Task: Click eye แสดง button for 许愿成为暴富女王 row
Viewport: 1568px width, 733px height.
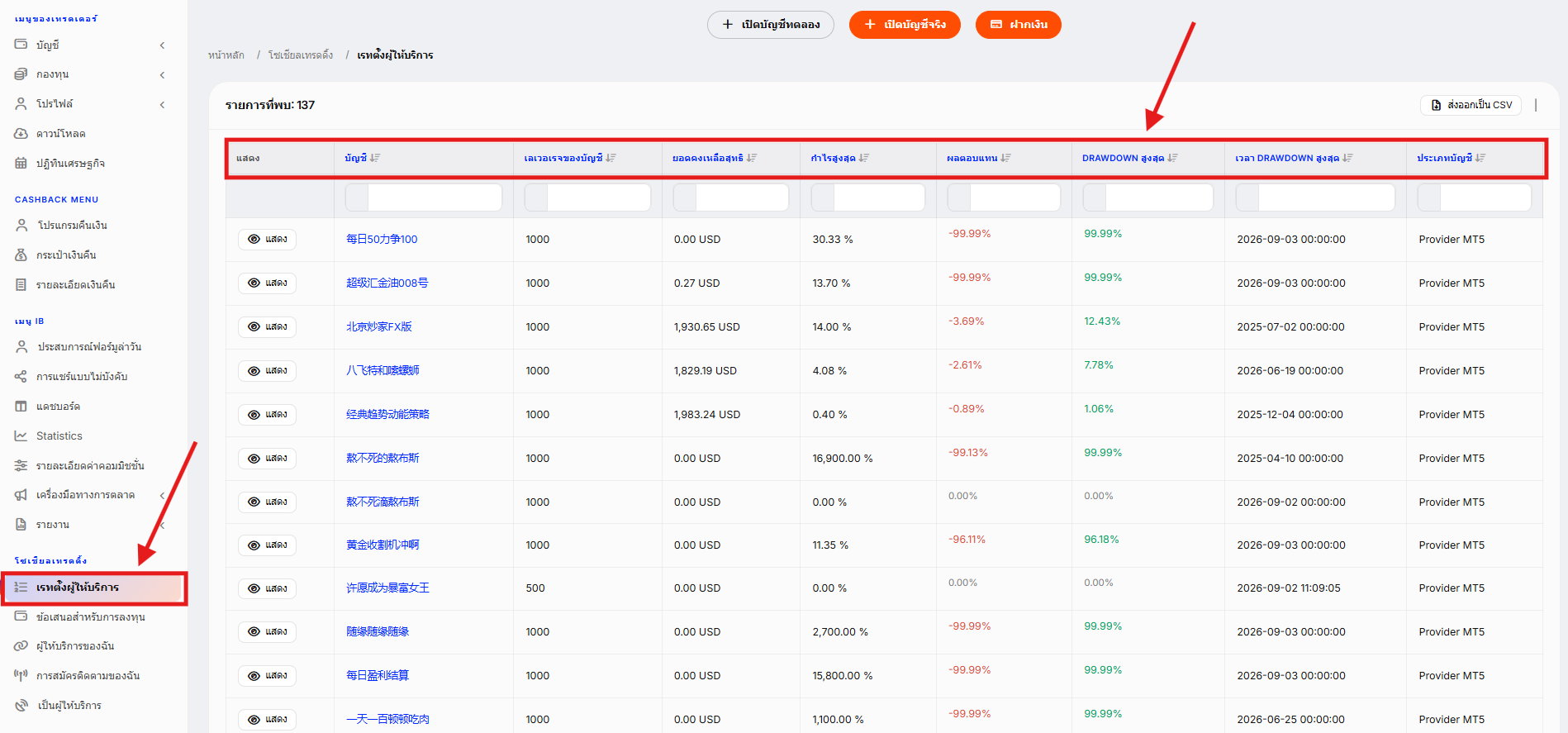Action: [268, 588]
